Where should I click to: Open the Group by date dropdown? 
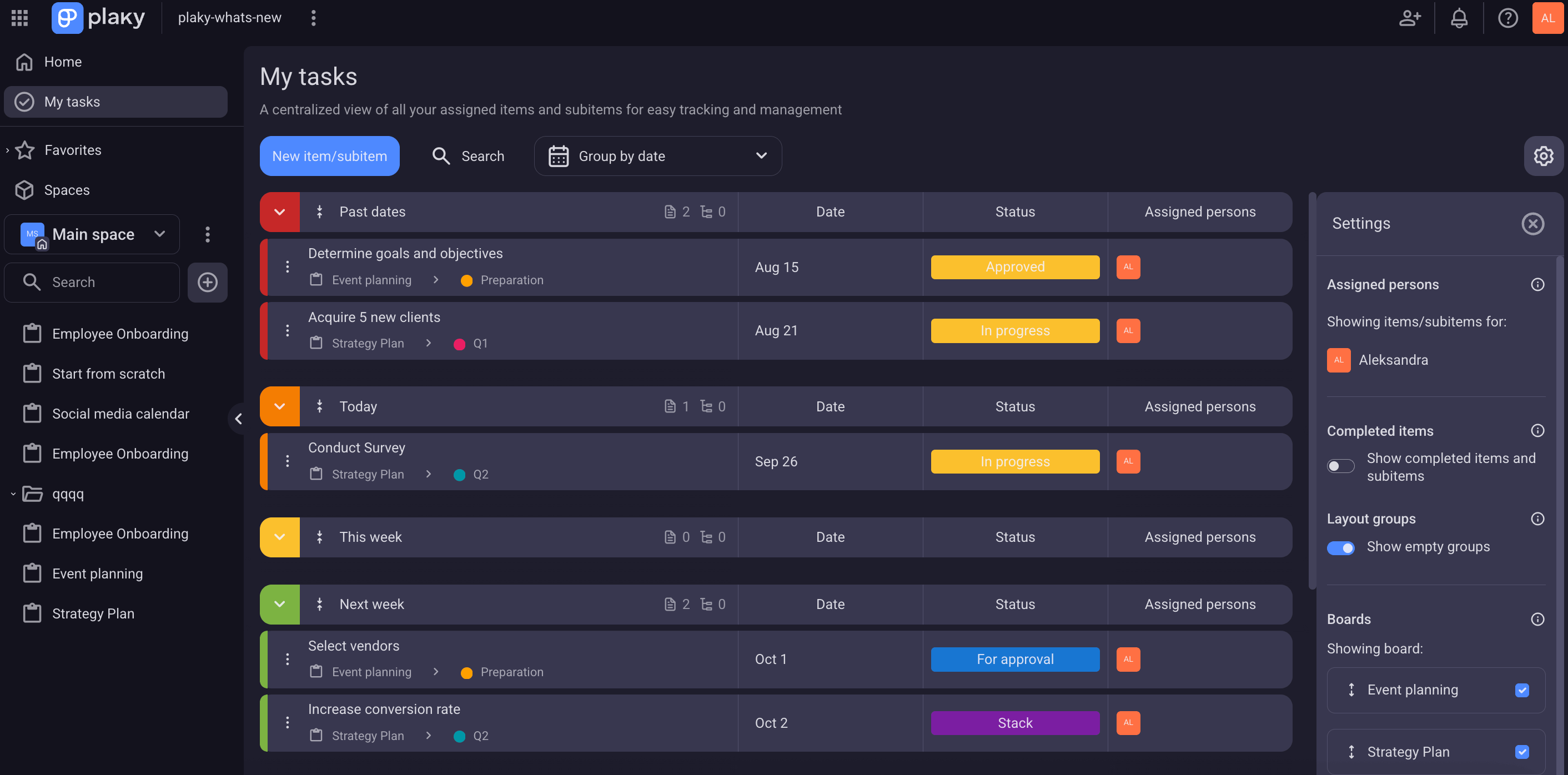[657, 156]
